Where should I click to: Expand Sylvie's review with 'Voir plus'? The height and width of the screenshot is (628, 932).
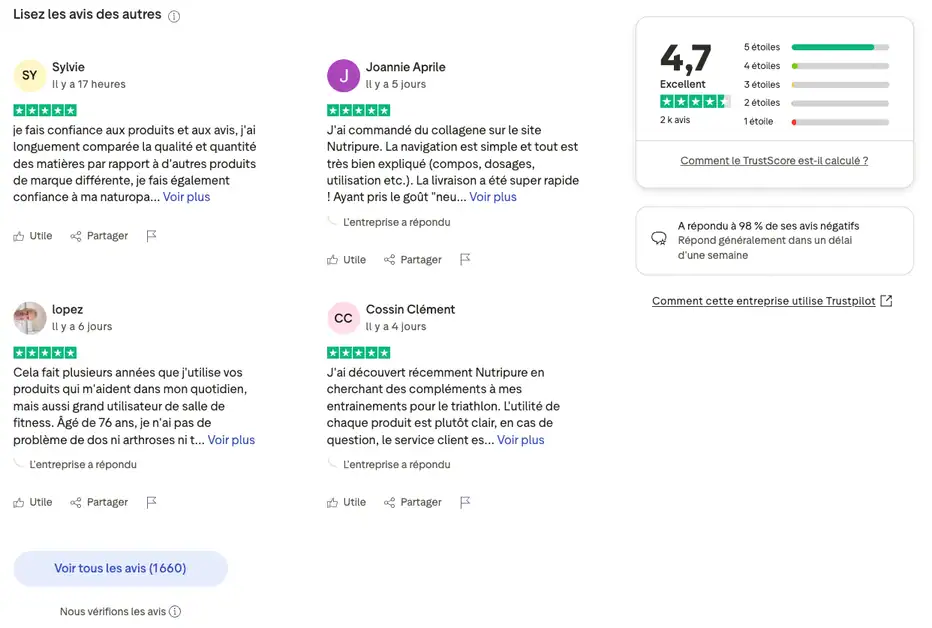coord(187,197)
